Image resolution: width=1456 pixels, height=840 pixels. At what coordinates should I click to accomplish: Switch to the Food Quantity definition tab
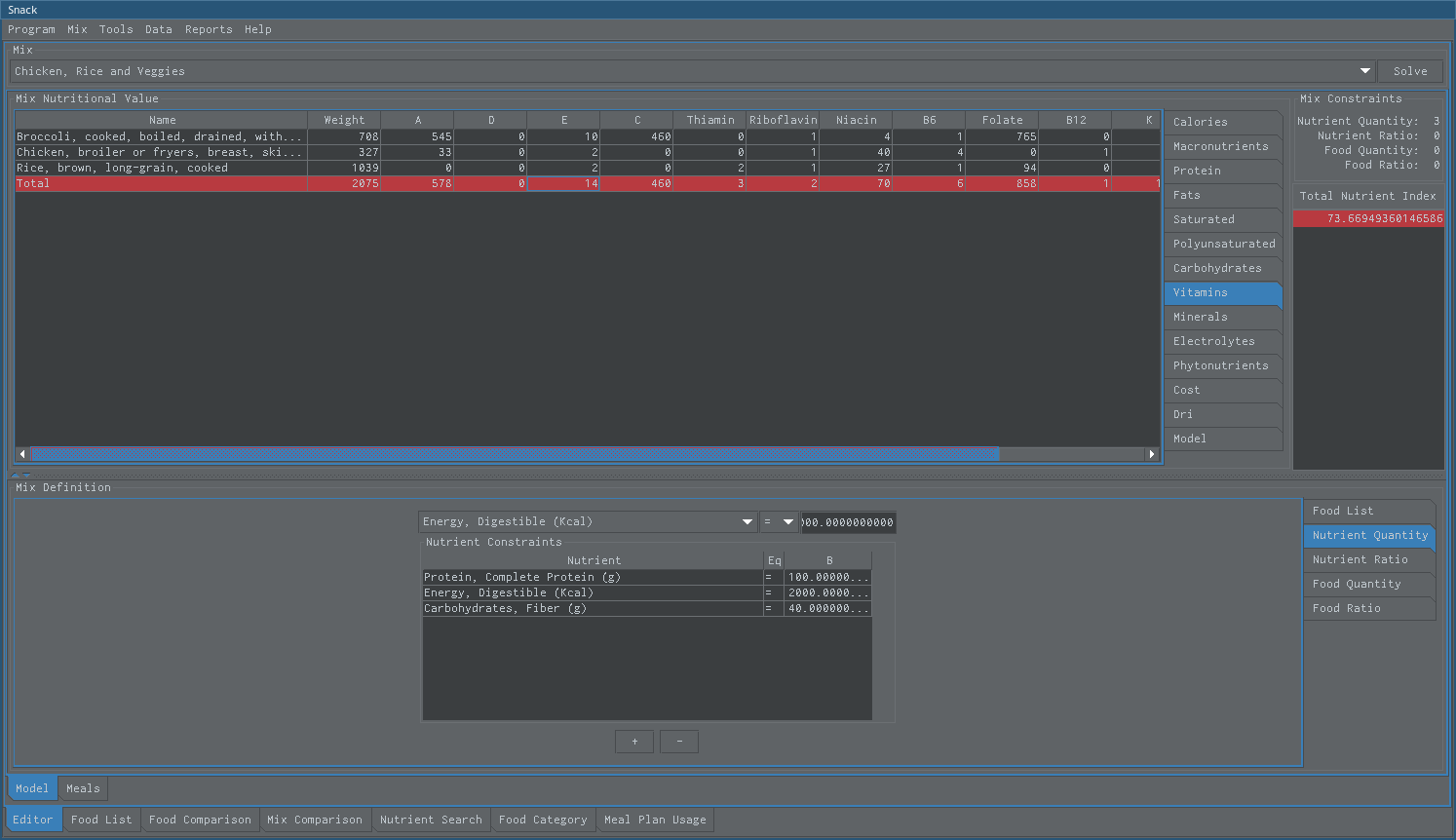[1369, 584]
